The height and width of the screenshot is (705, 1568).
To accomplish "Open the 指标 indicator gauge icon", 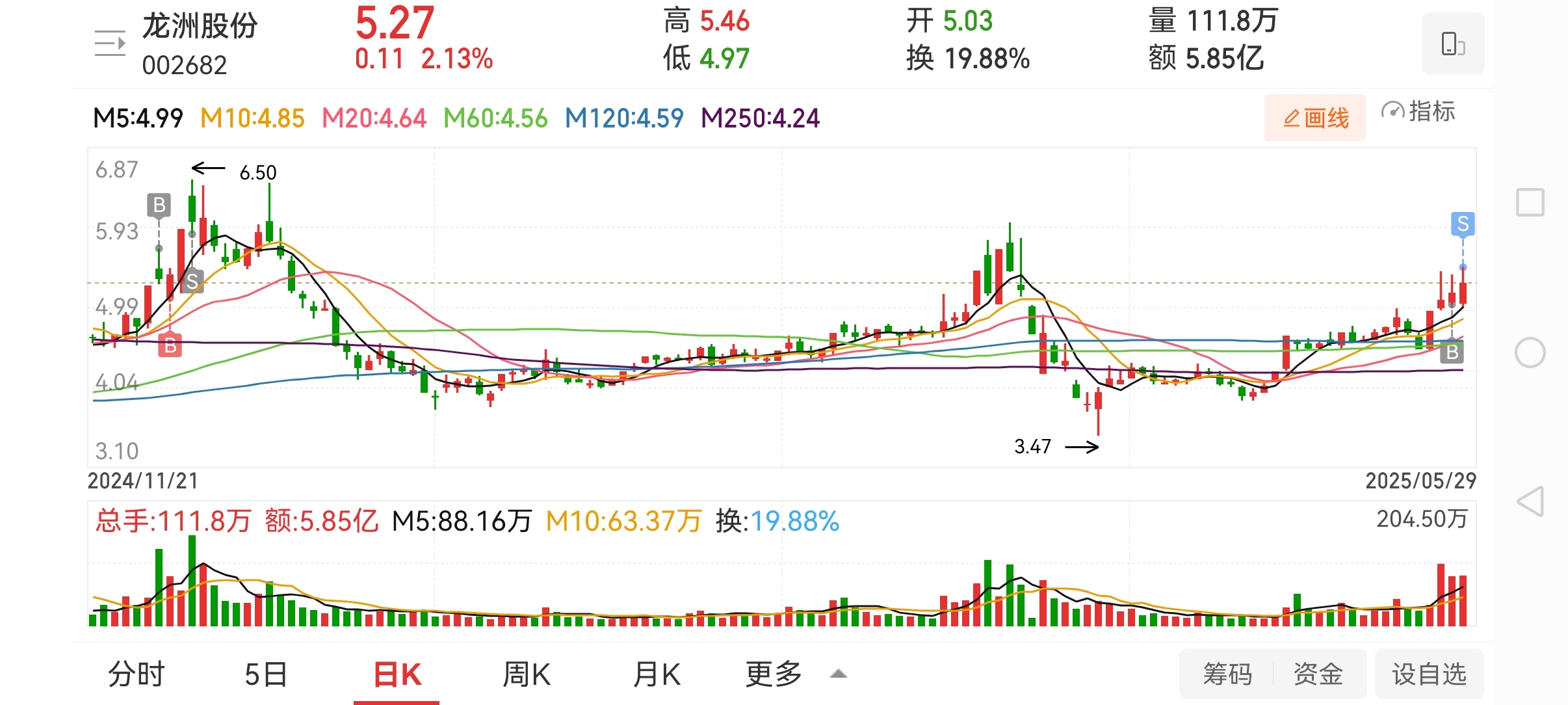I will (x=1392, y=112).
